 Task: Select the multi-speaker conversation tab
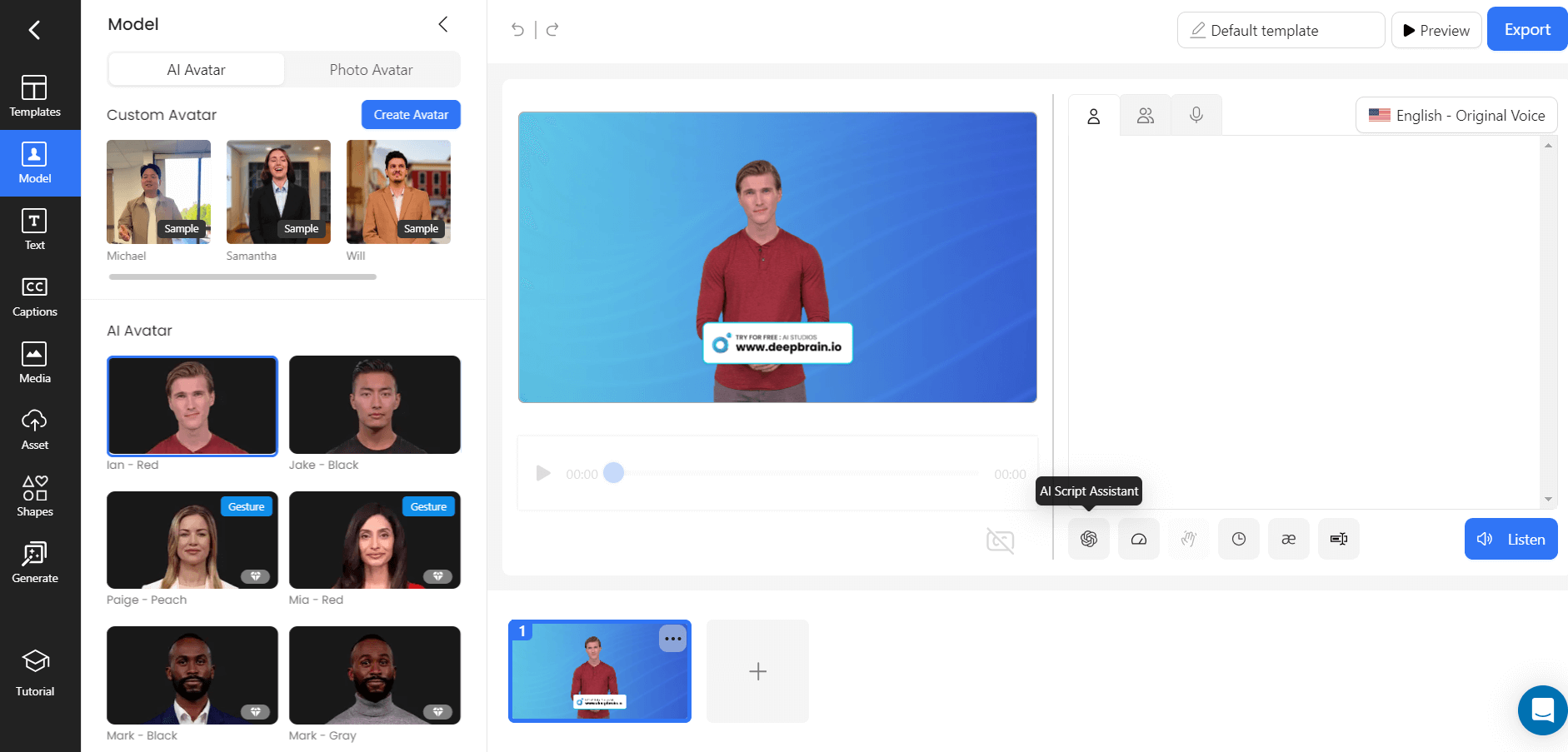click(x=1146, y=115)
